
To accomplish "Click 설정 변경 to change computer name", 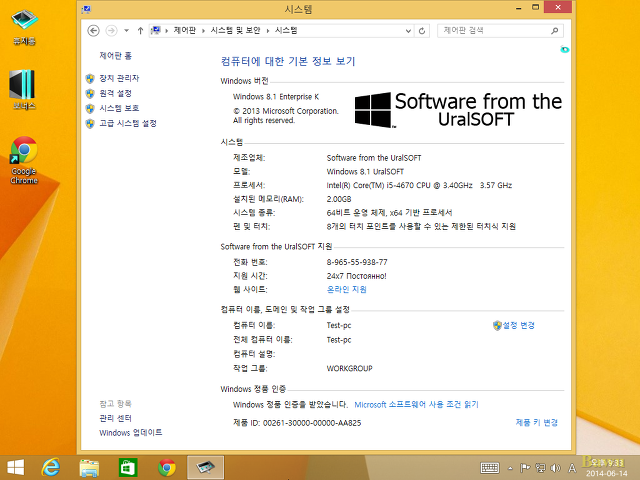I will tap(518, 325).
